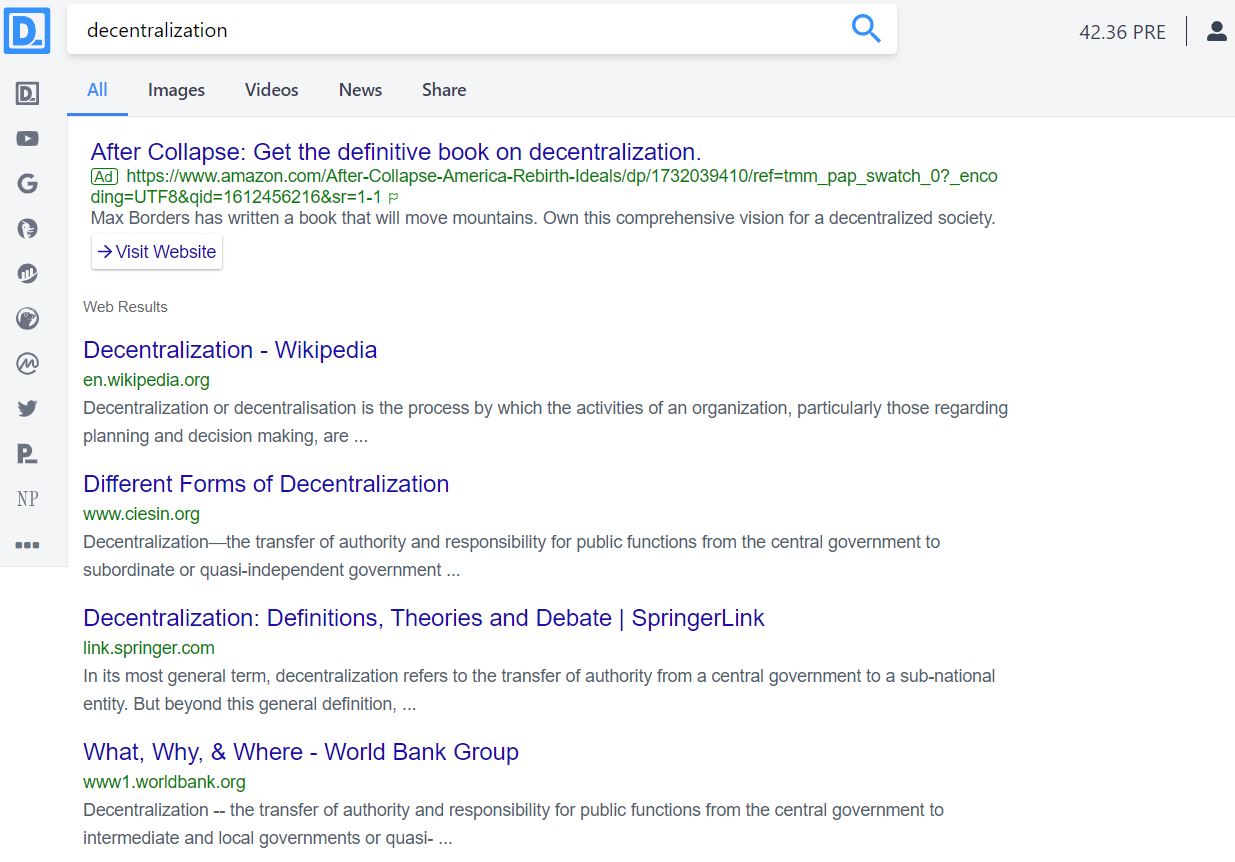The height and width of the screenshot is (862, 1235).
Task: Open Different Forms of Decentralization result
Action: 266,484
